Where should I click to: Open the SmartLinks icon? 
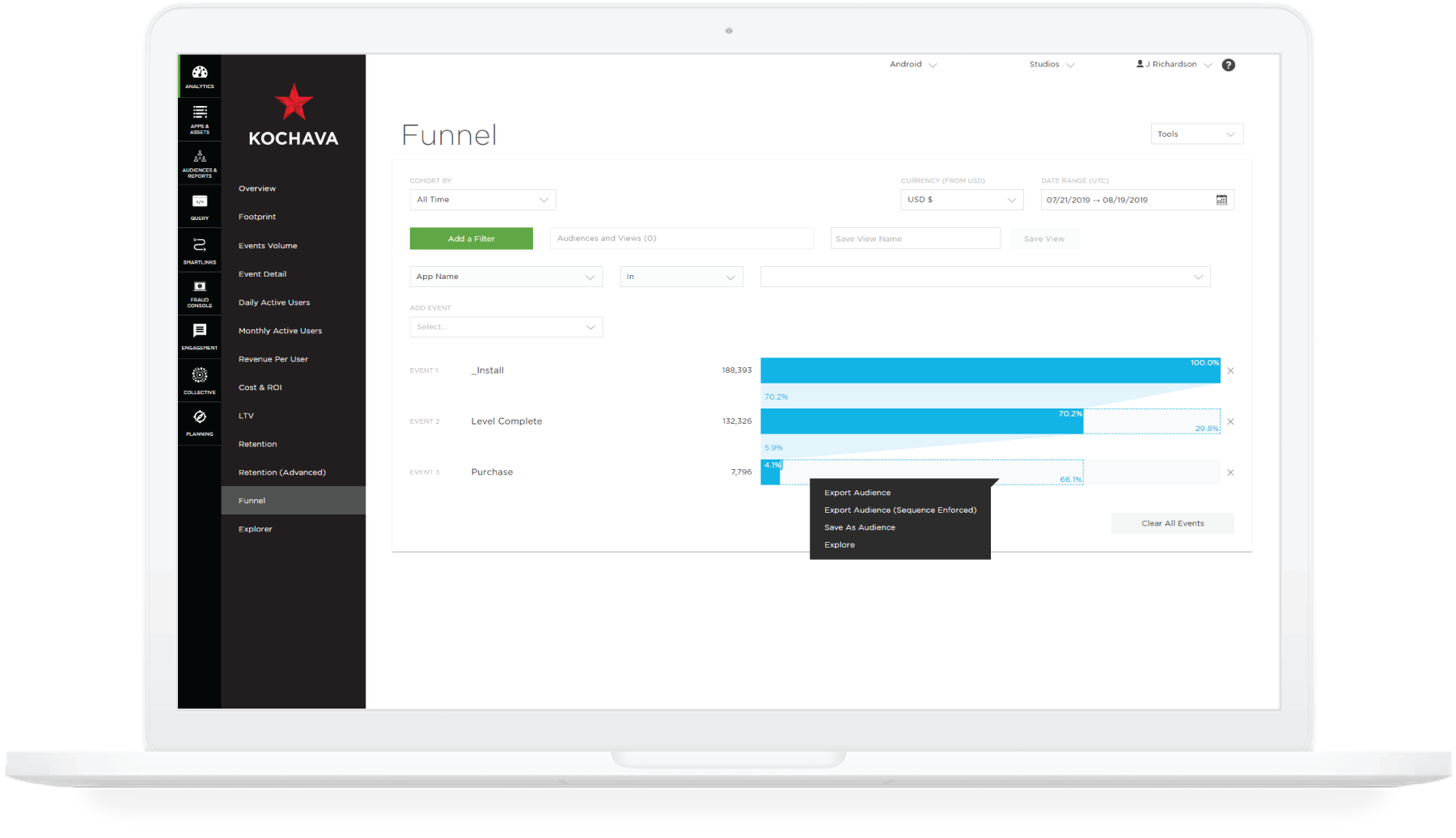coord(200,250)
